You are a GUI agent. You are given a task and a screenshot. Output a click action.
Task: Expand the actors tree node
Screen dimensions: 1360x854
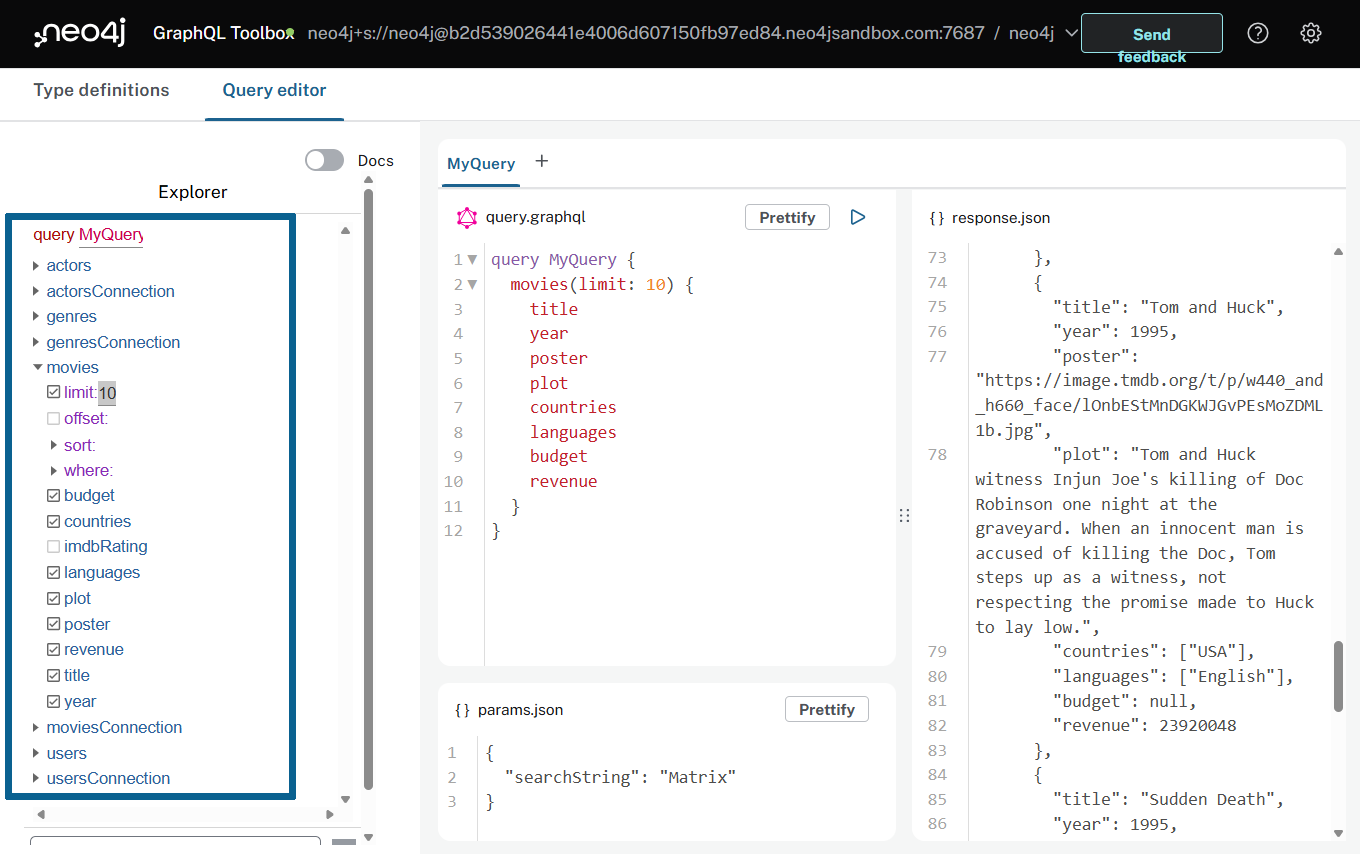tap(37, 265)
